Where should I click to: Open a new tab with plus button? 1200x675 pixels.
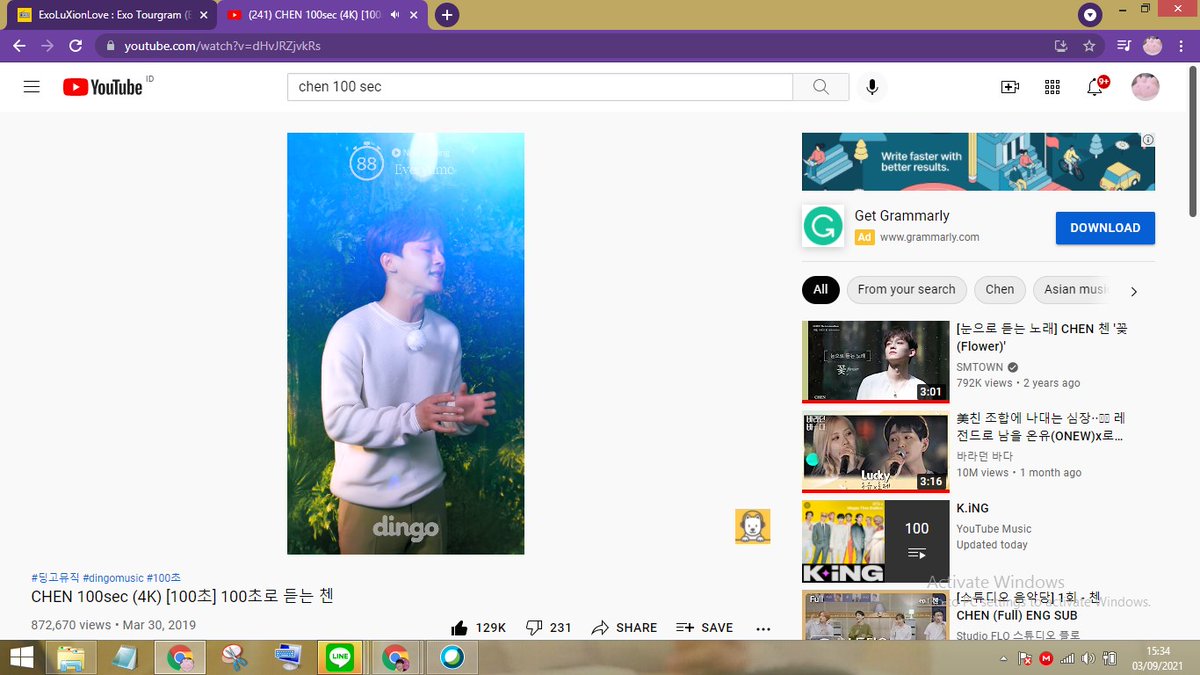(x=447, y=15)
